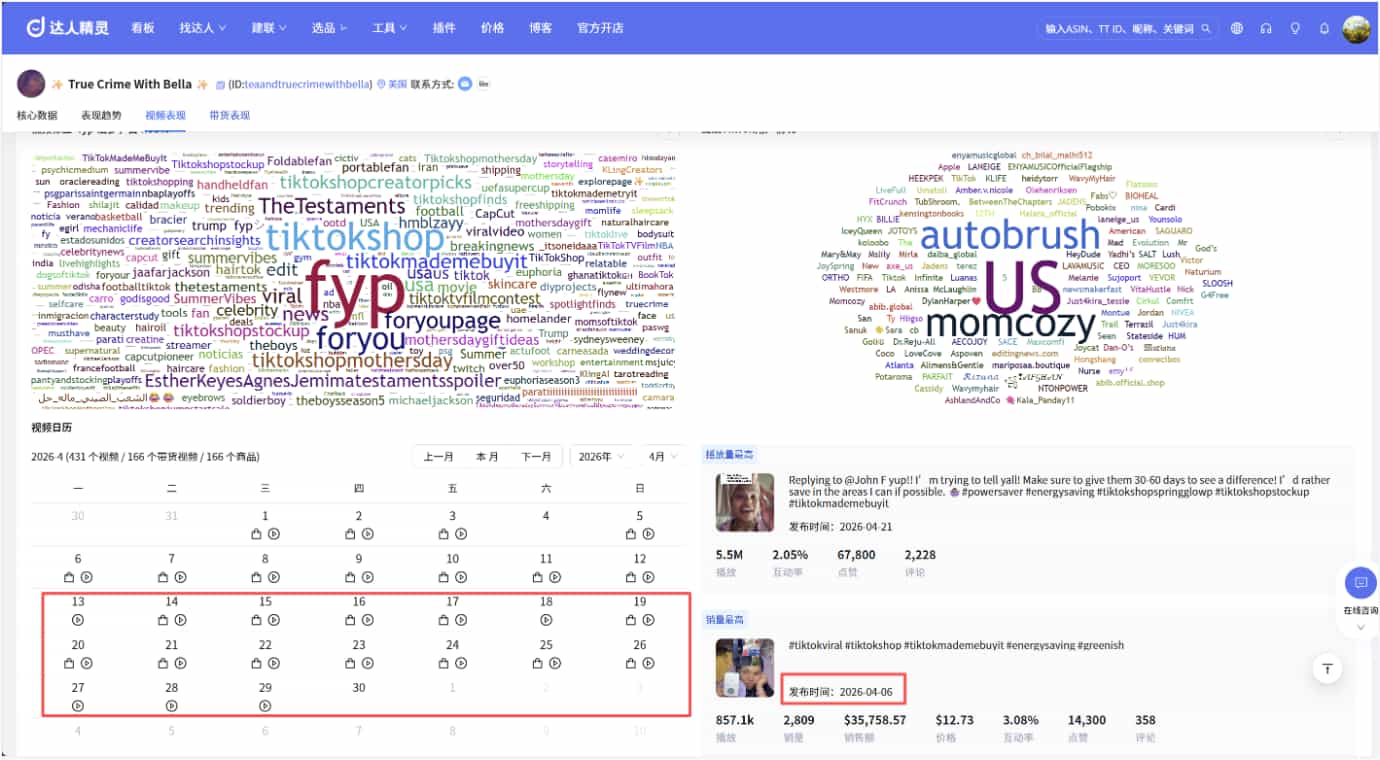Viewport: 1380px width, 760px height.
Task: Click the play icon under April 7
Action: [x=180, y=577]
